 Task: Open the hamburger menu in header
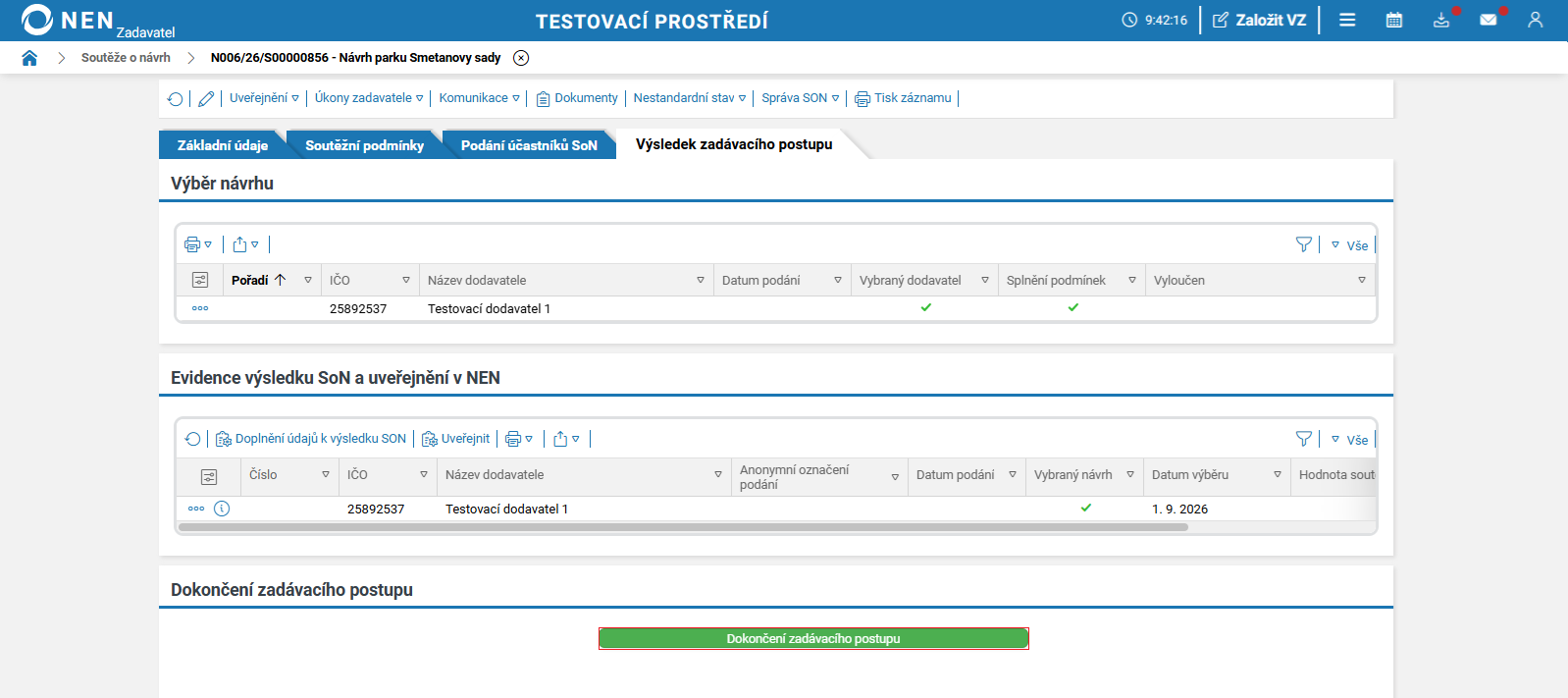(x=1347, y=20)
